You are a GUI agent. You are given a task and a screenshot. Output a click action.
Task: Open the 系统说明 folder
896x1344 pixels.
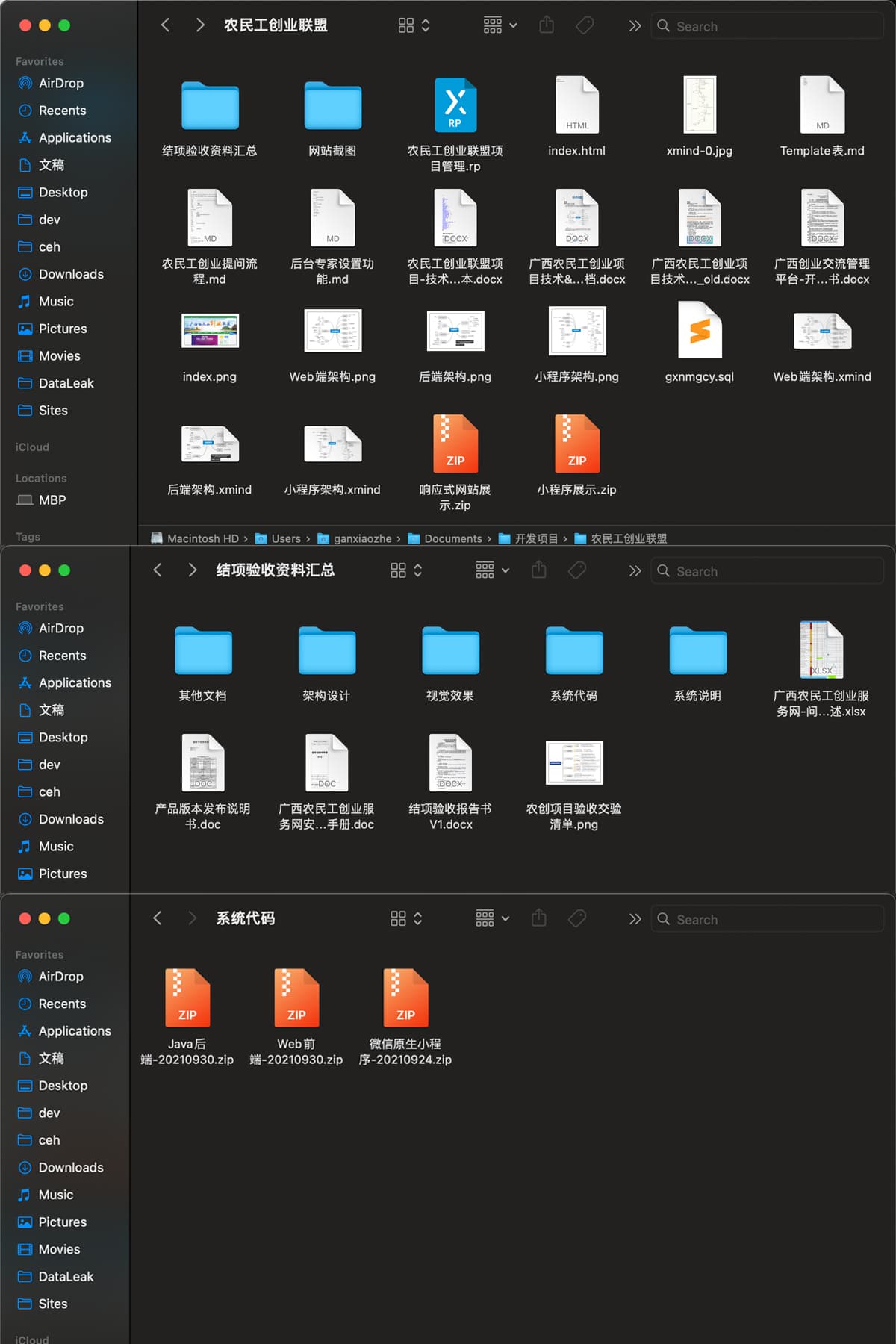[697, 652]
